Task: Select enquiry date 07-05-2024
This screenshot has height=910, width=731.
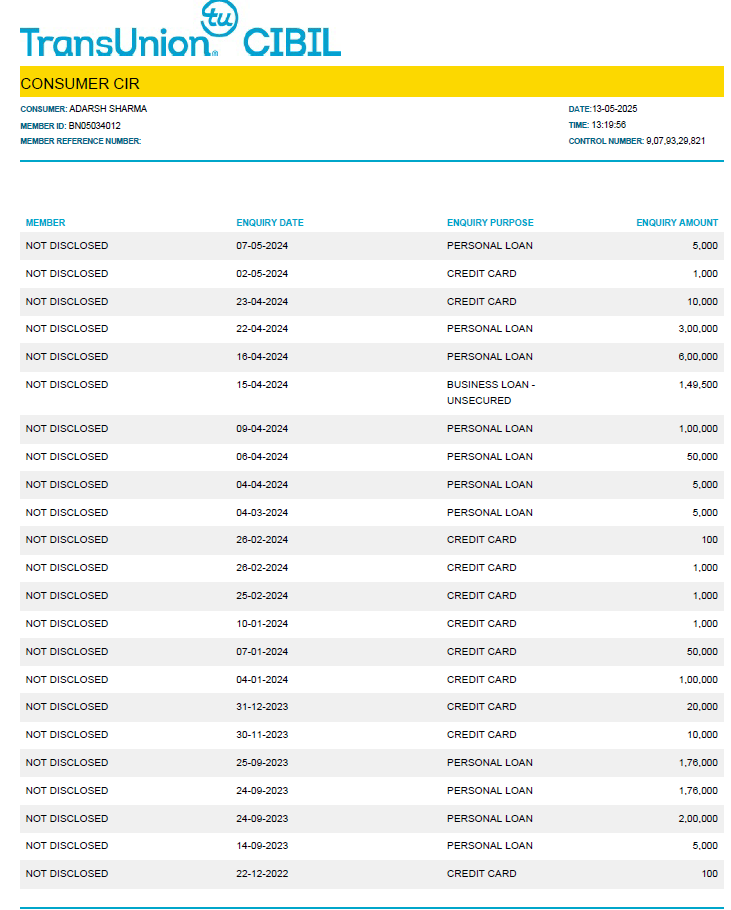Action: point(262,245)
